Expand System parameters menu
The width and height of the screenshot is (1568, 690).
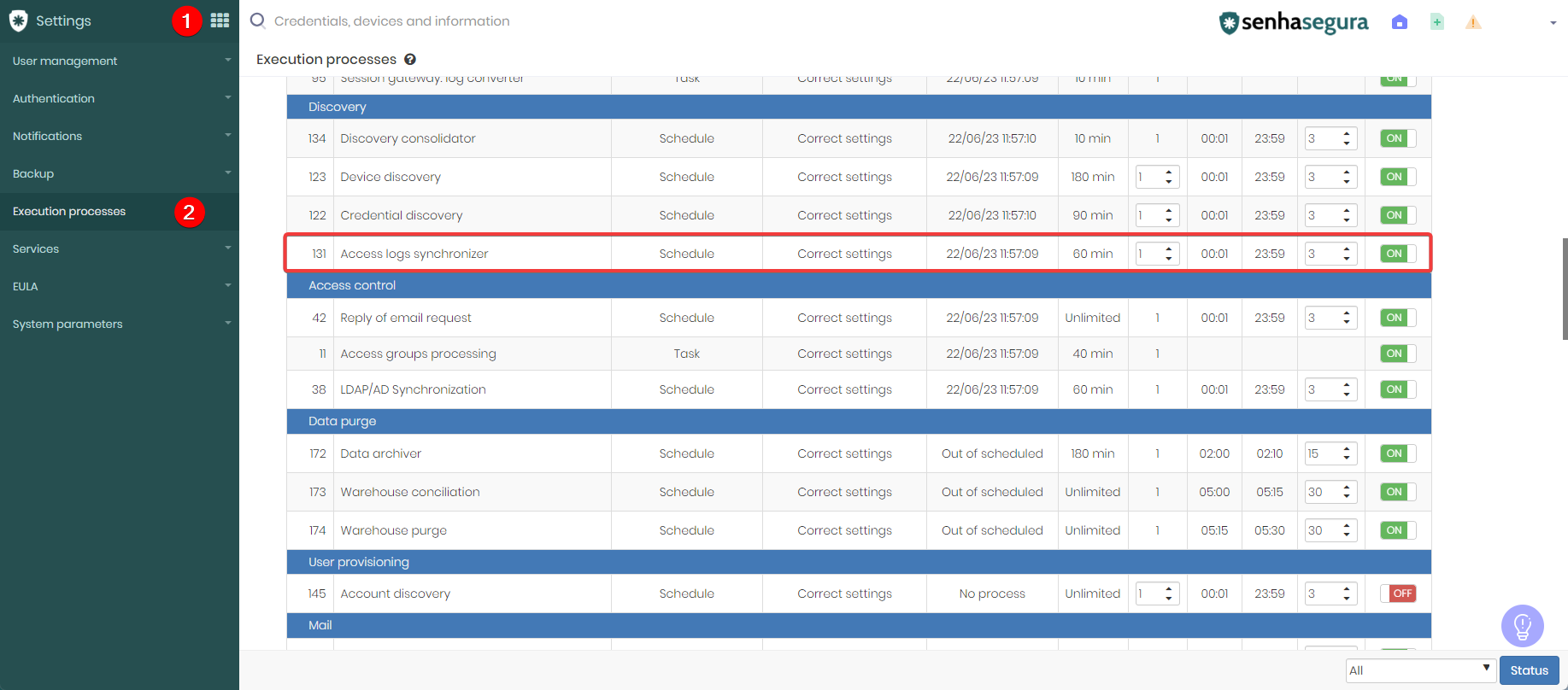pyautogui.click(x=120, y=324)
